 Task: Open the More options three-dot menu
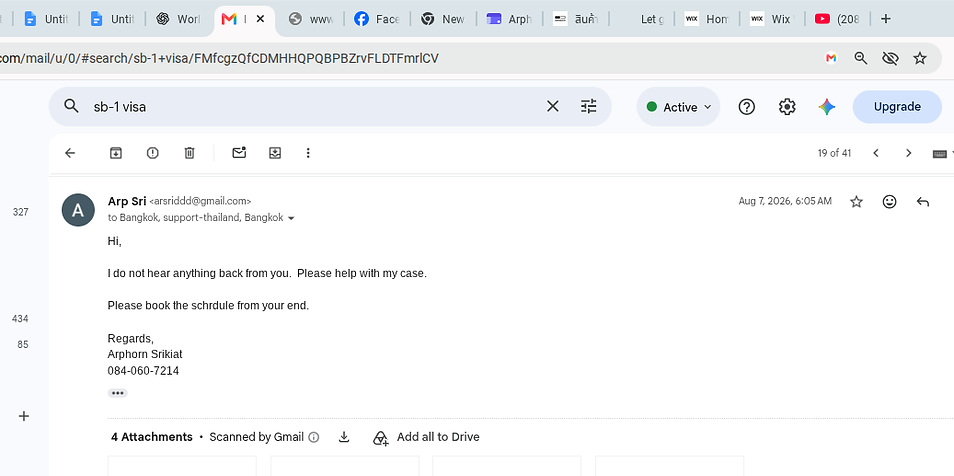pos(308,153)
